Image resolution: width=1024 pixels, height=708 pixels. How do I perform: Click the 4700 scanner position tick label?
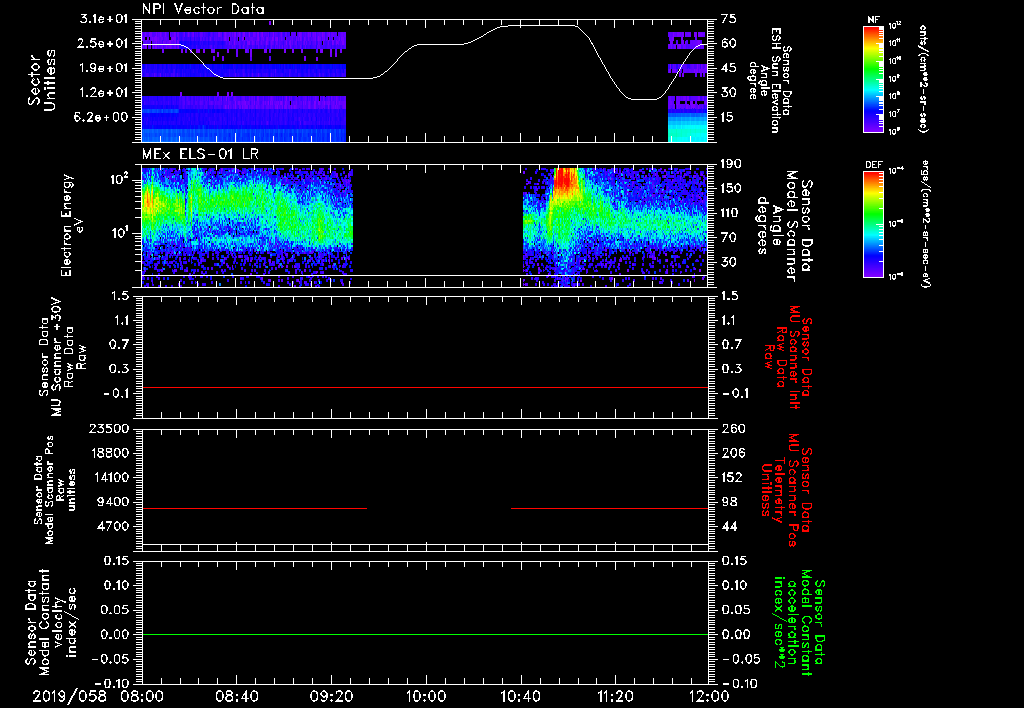pyautogui.click(x=114, y=526)
